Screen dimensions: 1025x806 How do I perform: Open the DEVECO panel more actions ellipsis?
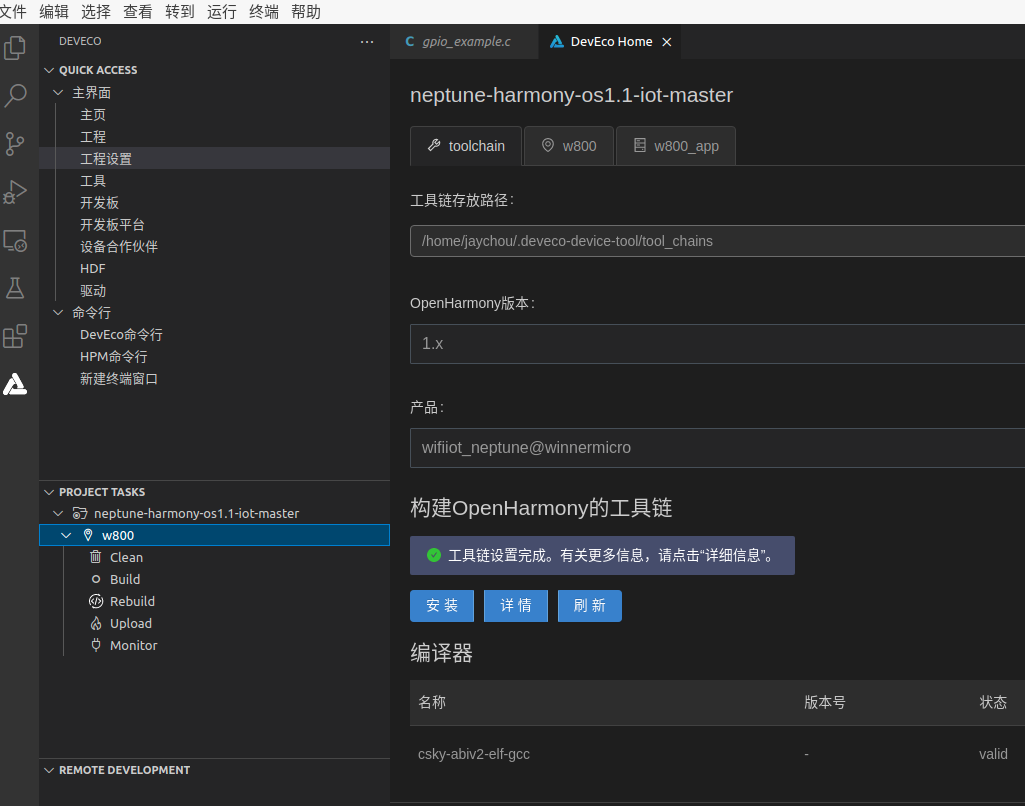[367, 42]
